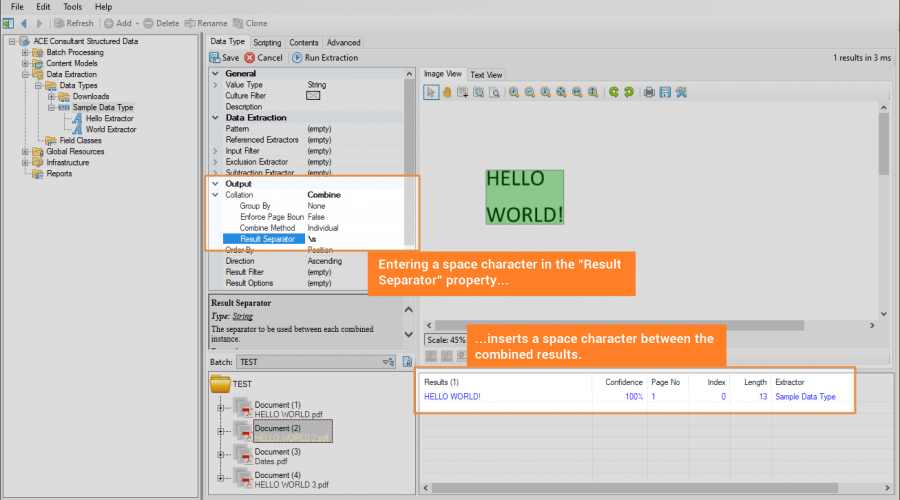Click the first zoom magnifier icon

click(513, 92)
